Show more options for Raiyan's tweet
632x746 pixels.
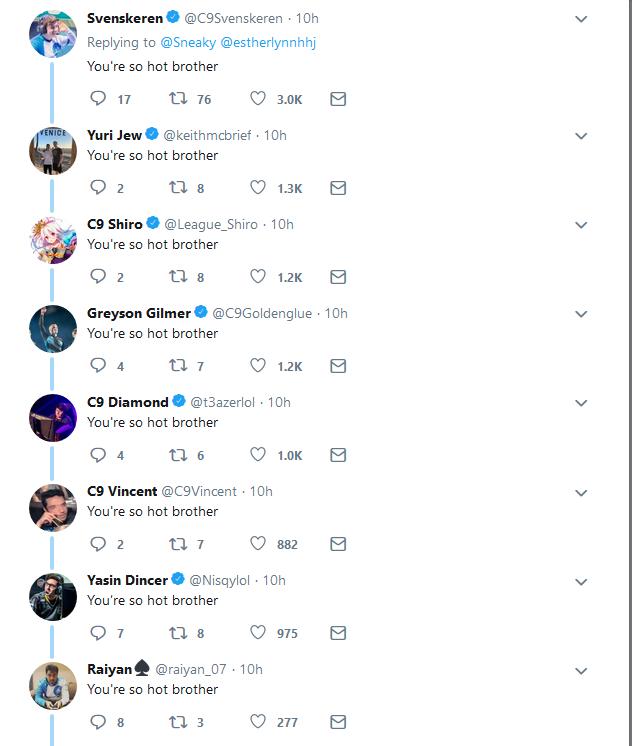(581, 670)
